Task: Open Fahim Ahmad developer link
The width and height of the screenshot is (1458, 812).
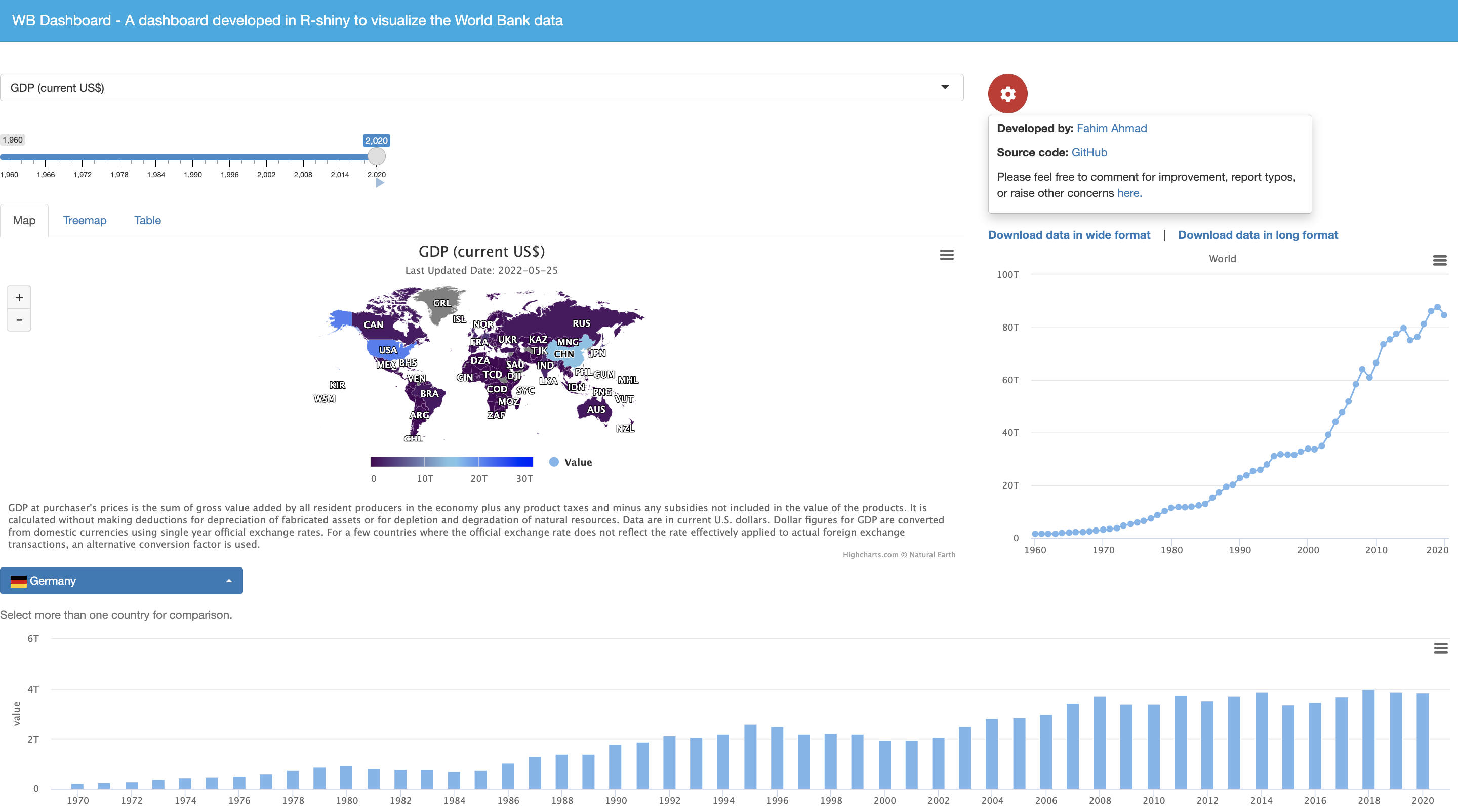Action: (1112, 128)
